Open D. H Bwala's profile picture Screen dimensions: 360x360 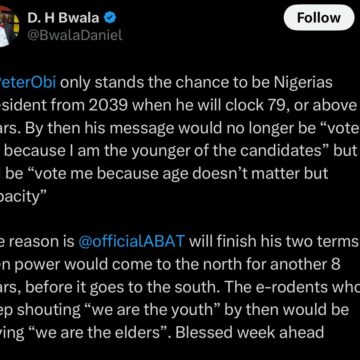tap(7, 27)
